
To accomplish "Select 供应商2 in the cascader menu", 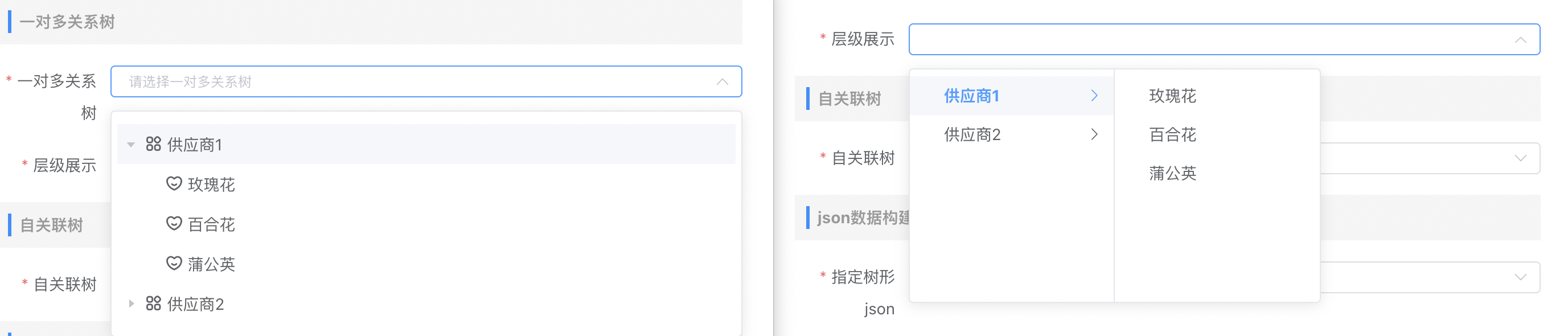I will coord(972,134).
